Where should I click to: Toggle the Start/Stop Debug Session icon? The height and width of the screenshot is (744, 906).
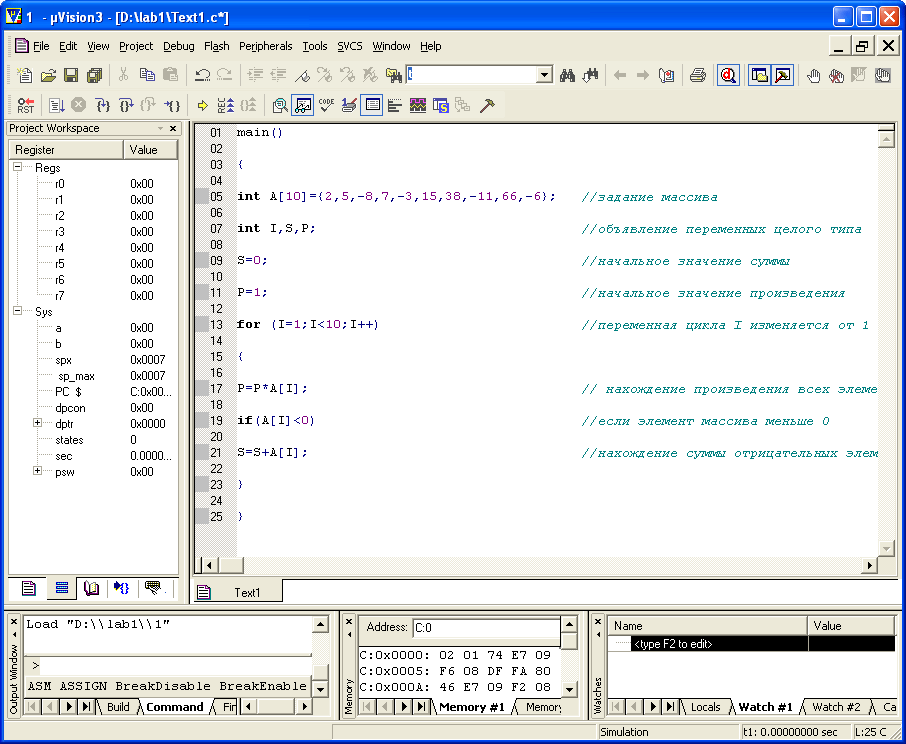point(728,75)
